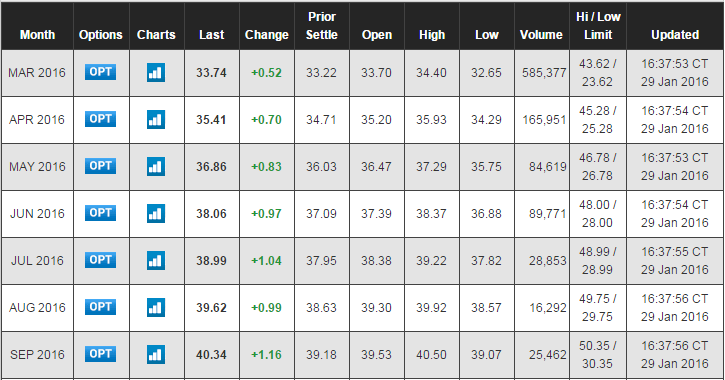Click the OPT button for MAR 2016
Viewport: 725px width, 380px height.
coord(100,72)
